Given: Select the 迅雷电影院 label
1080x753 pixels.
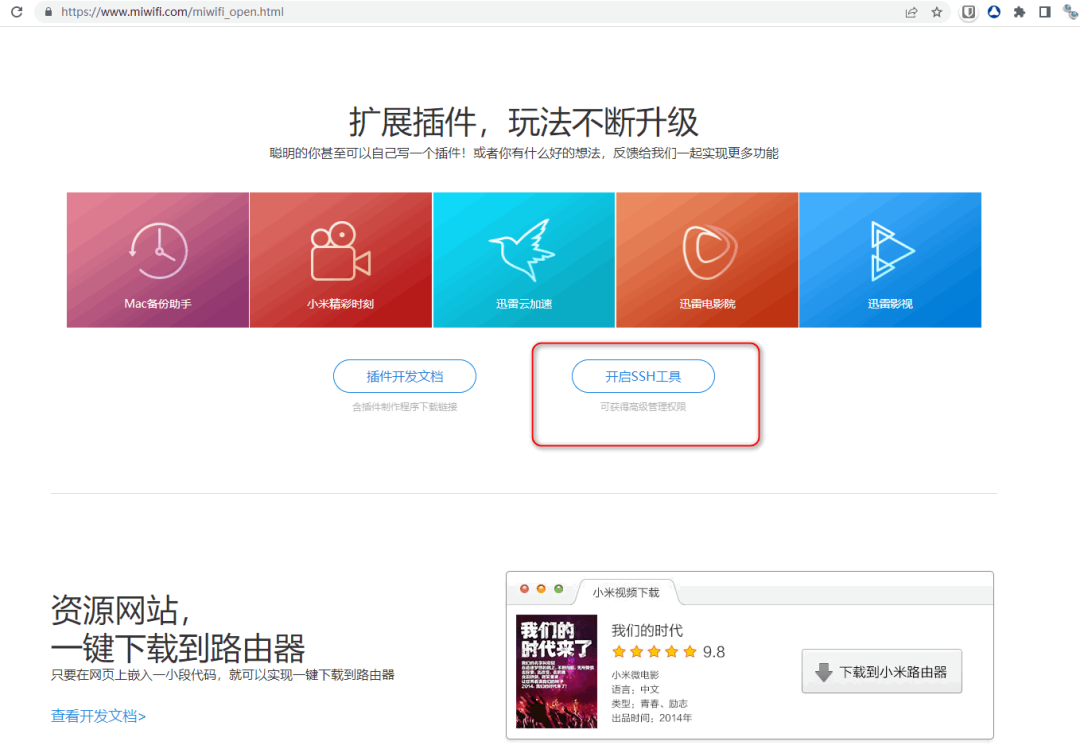Looking at the screenshot, I should tap(707, 304).
